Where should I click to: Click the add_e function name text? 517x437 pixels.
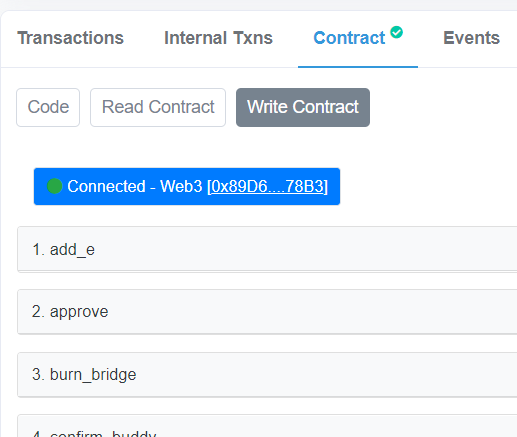click(72, 250)
